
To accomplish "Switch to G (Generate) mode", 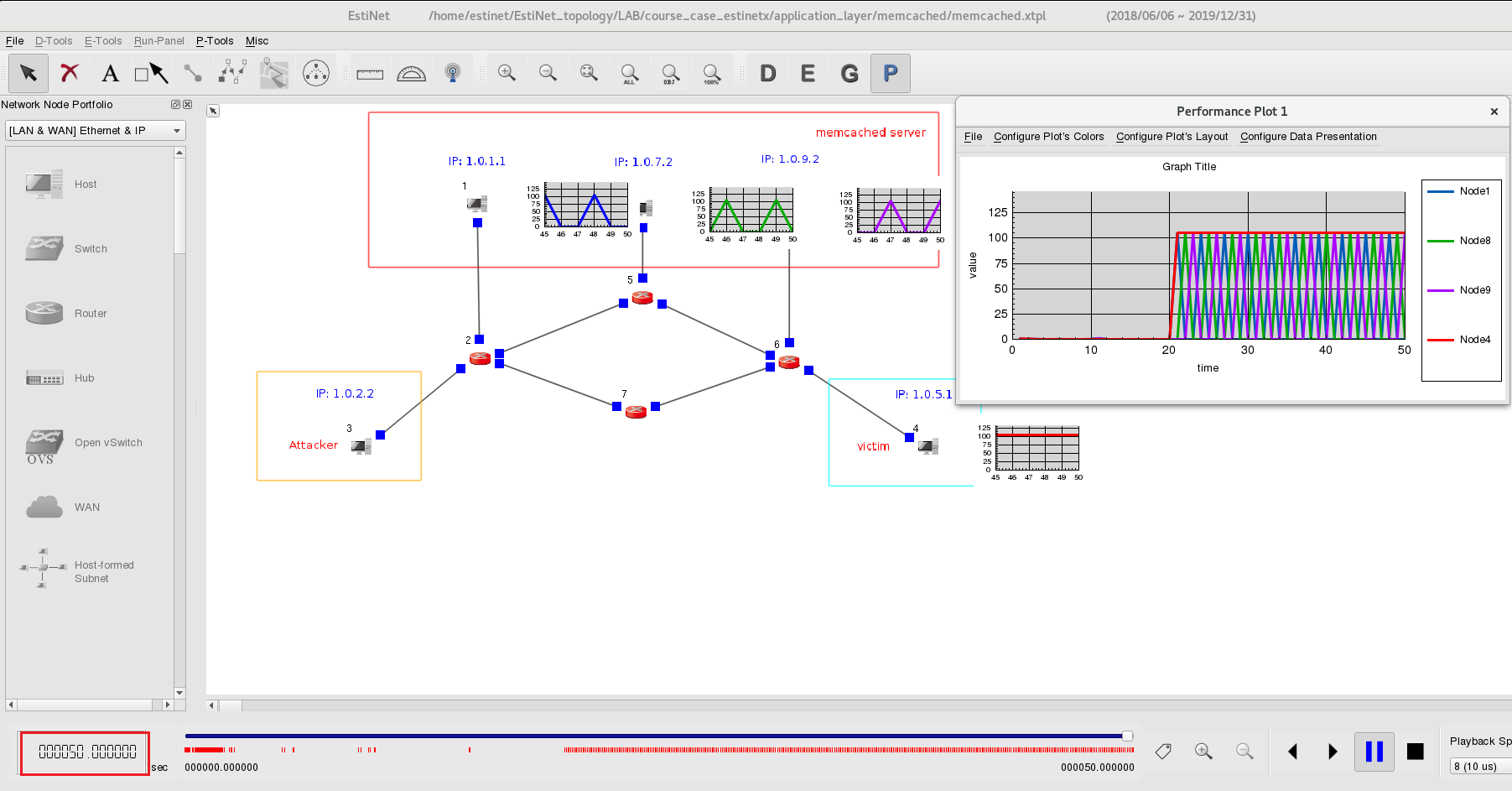I will [x=850, y=73].
